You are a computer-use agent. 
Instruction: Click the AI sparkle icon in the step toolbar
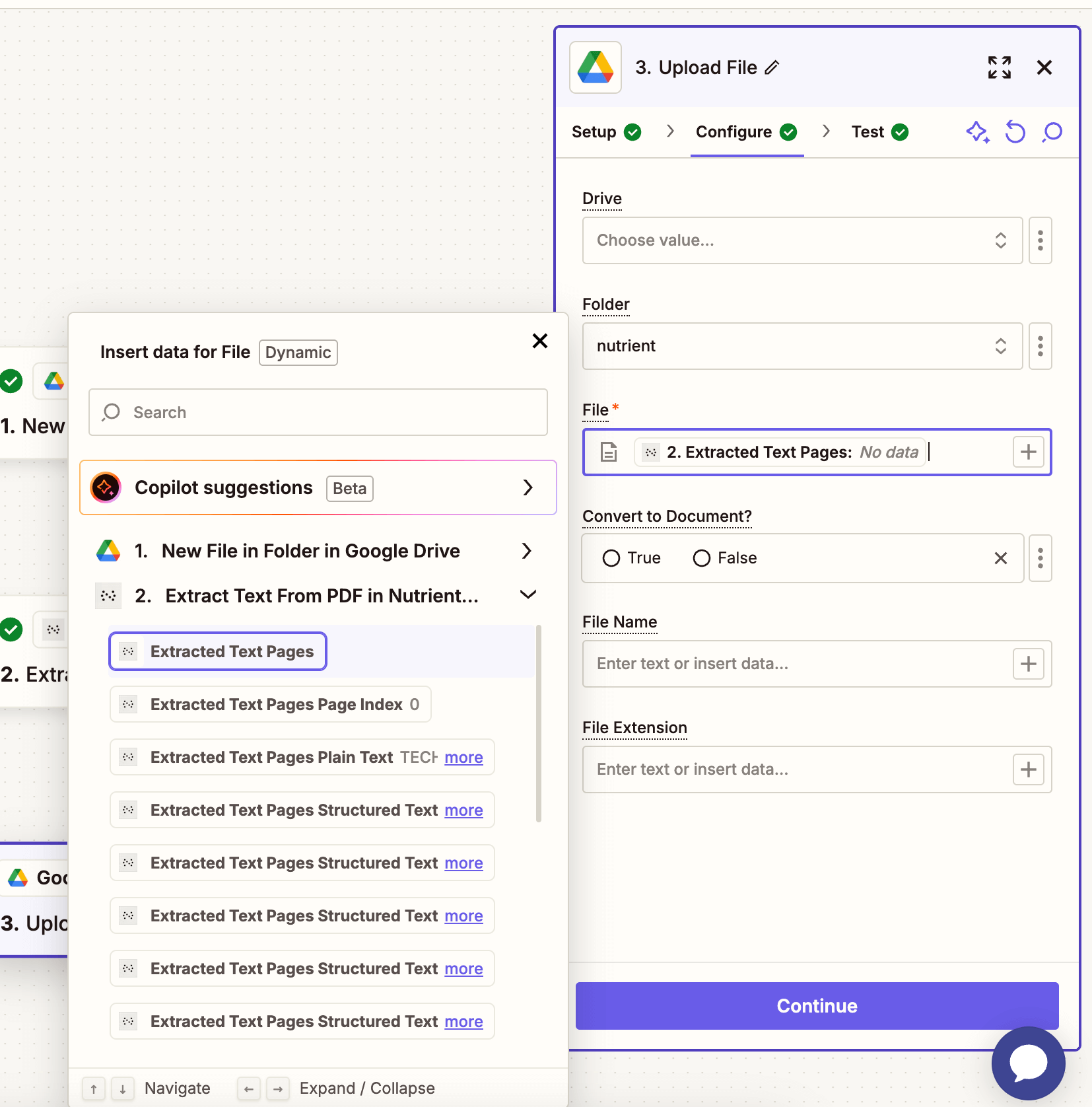point(978,132)
